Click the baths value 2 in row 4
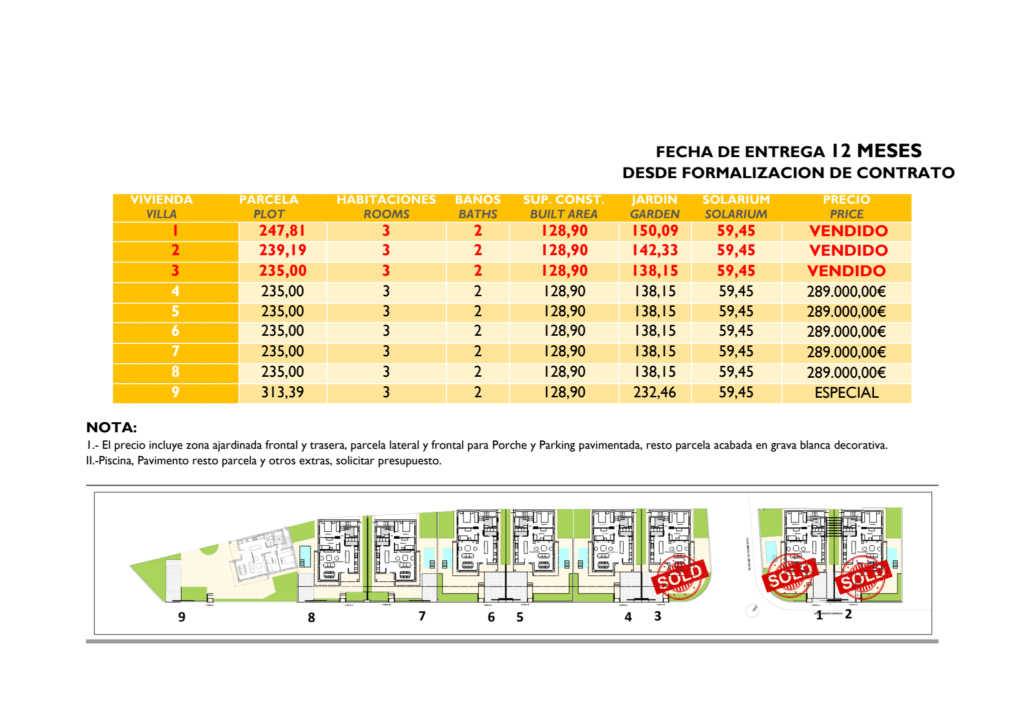This screenshot has height=725, width=1024. 477,292
